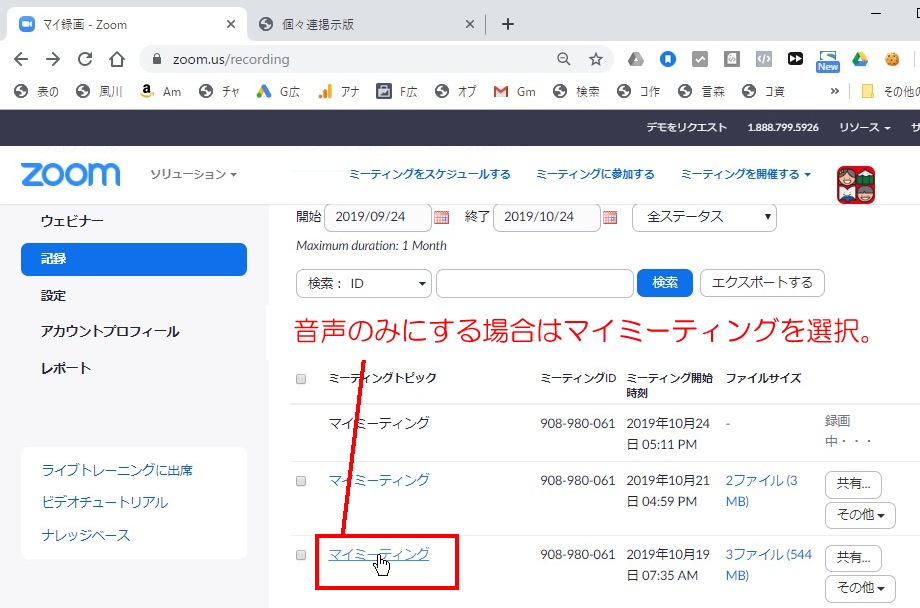The height and width of the screenshot is (608, 920).
Task: Click the colored Google Drive extension icon
Action: (860, 59)
